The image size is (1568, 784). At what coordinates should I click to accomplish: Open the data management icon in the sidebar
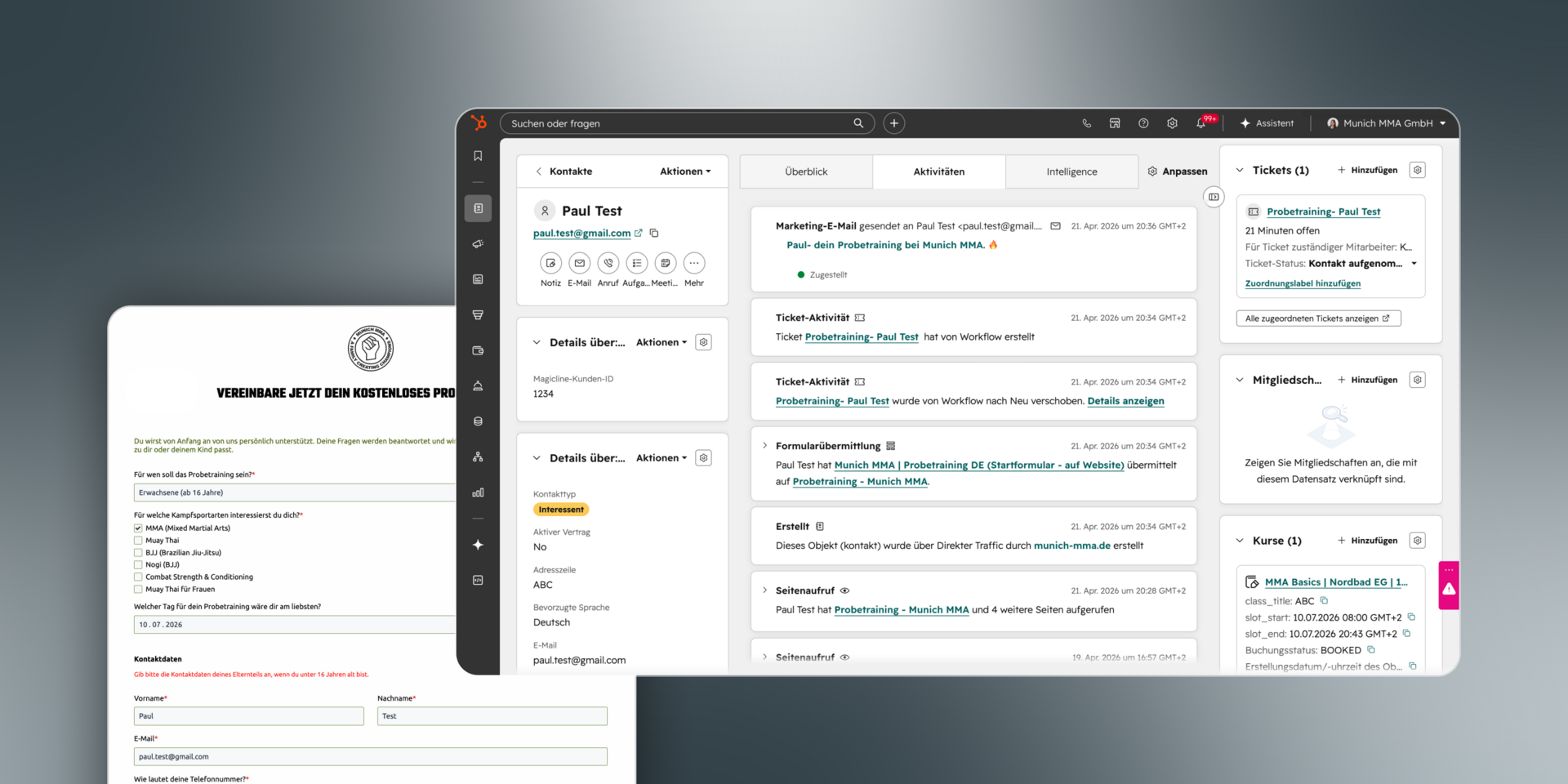[x=478, y=421]
